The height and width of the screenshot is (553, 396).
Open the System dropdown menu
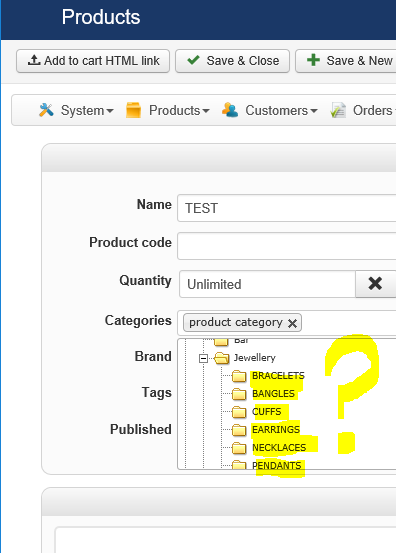(76, 110)
